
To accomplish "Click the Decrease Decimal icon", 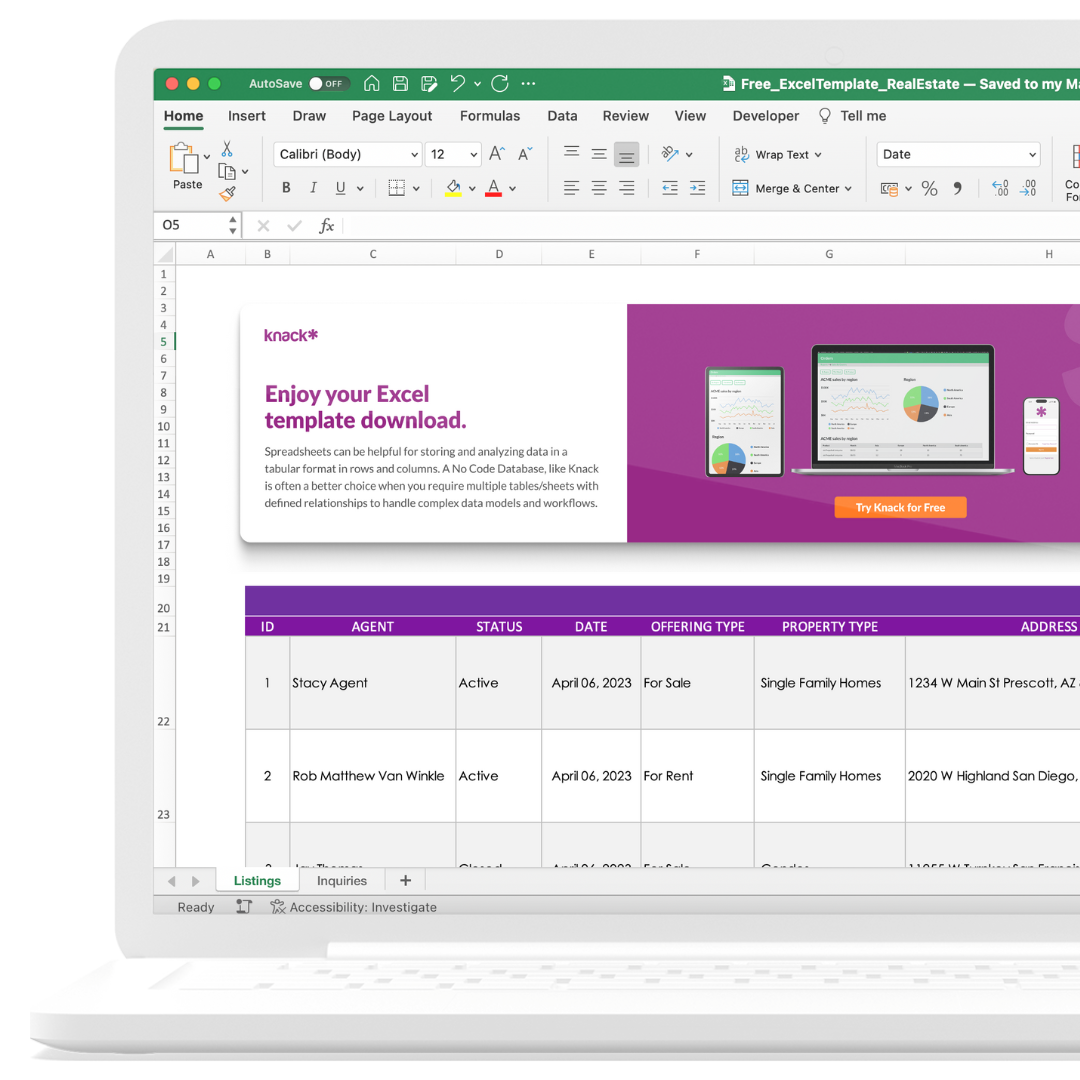I will (x=1027, y=188).
